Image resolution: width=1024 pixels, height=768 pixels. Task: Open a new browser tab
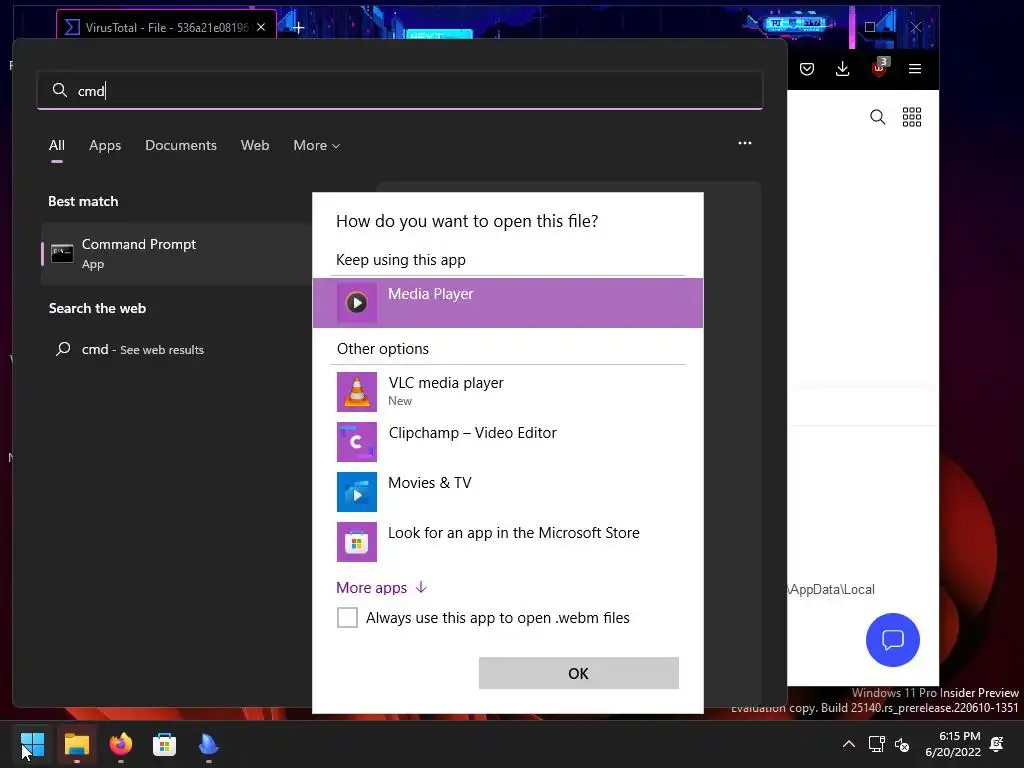click(x=298, y=27)
